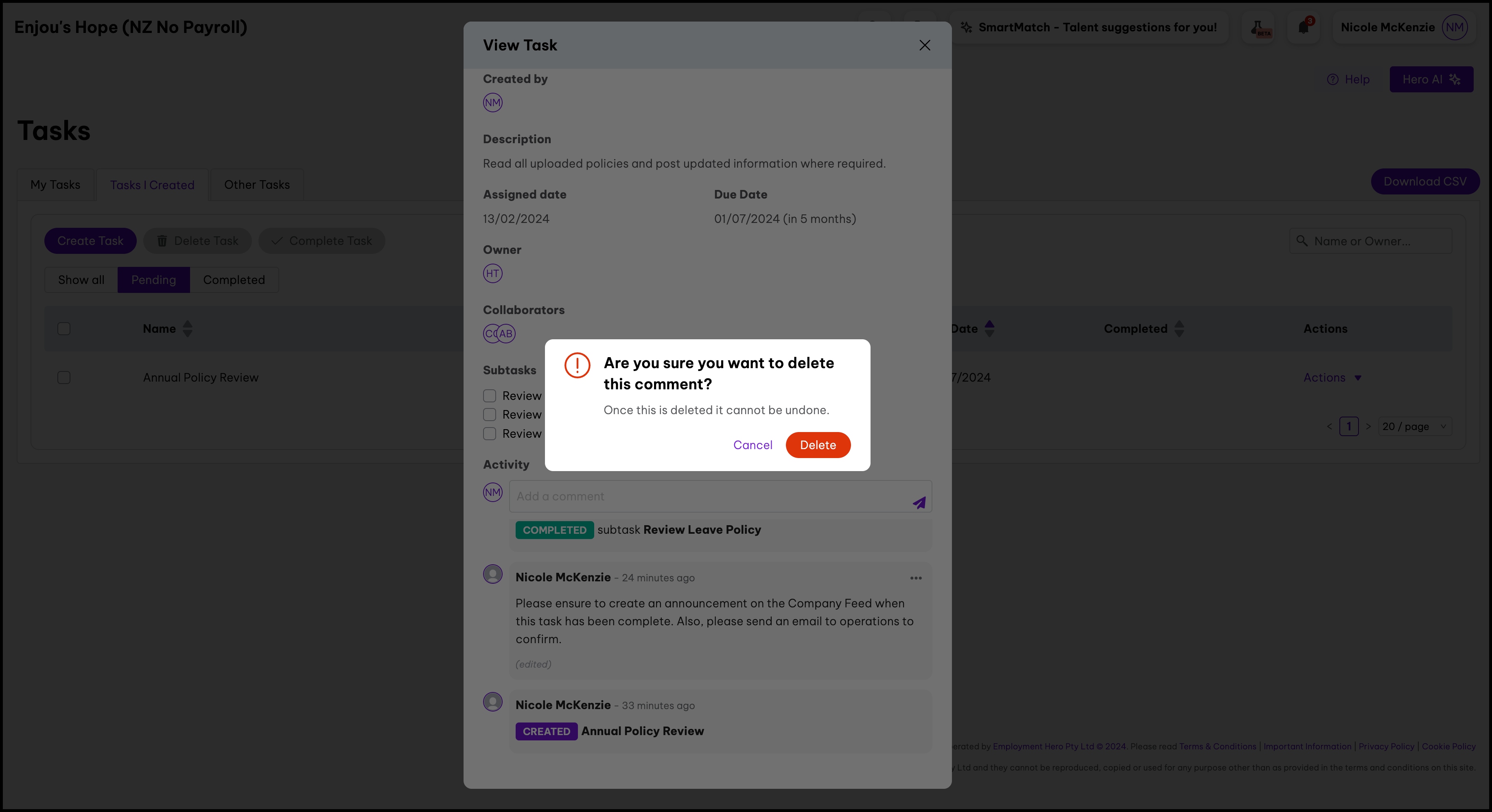Close the View Task panel with X
Viewport: 1492px width, 812px height.
[x=924, y=45]
